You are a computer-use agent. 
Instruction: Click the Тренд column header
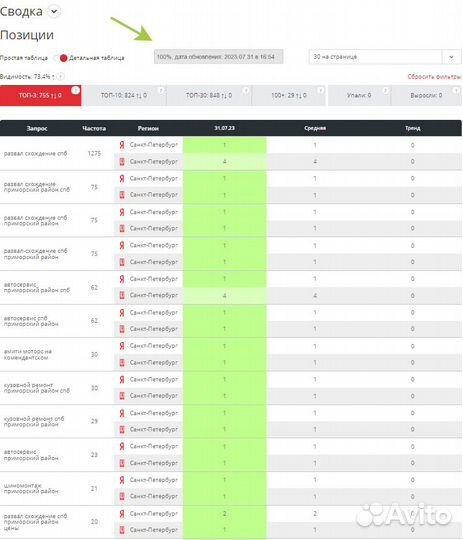(x=412, y=128)
